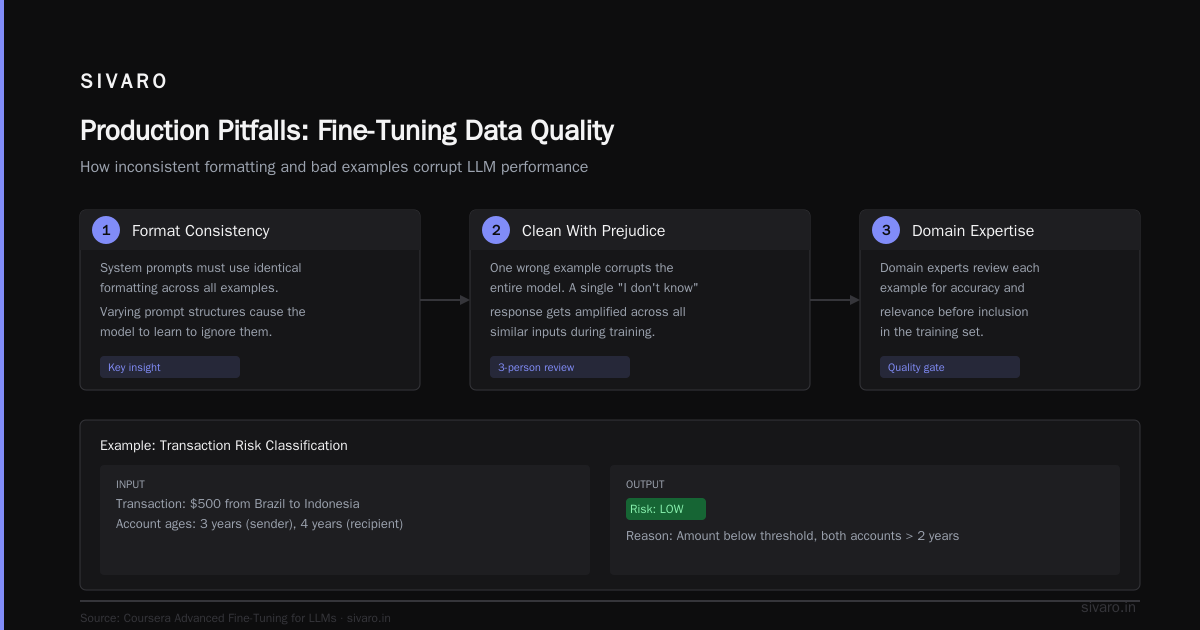
Task: Click the Production Pitfalls main title
Action: pyautogui.click(x=347, y=131)
